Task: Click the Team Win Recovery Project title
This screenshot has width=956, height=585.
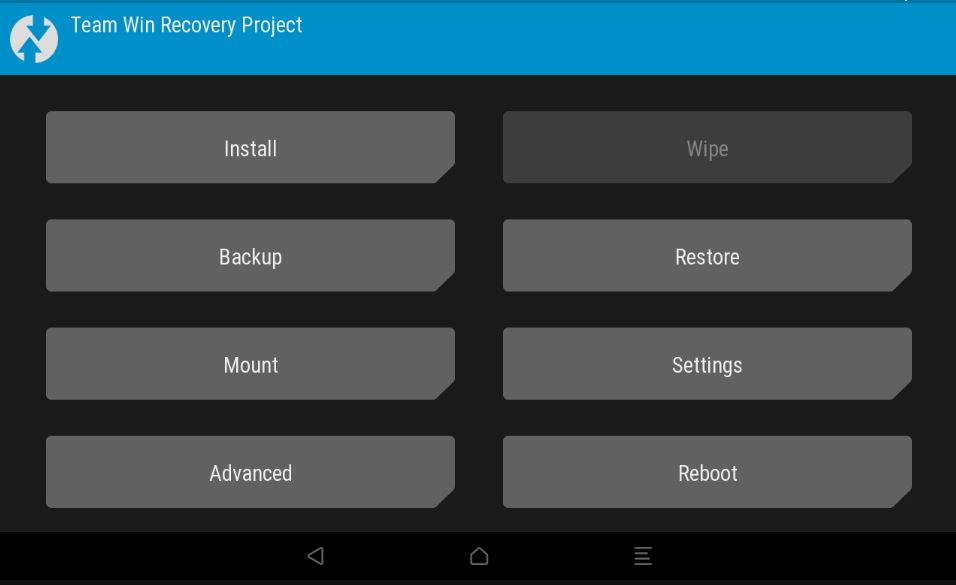Action: point(187,25)
